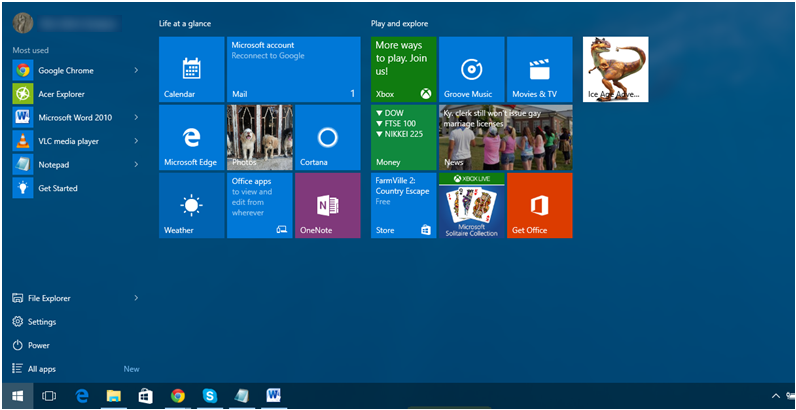The width and height of the screenshot is (796, 410).
Task: Expand VLC media player jump list arrow
Action: coord(136,141)
